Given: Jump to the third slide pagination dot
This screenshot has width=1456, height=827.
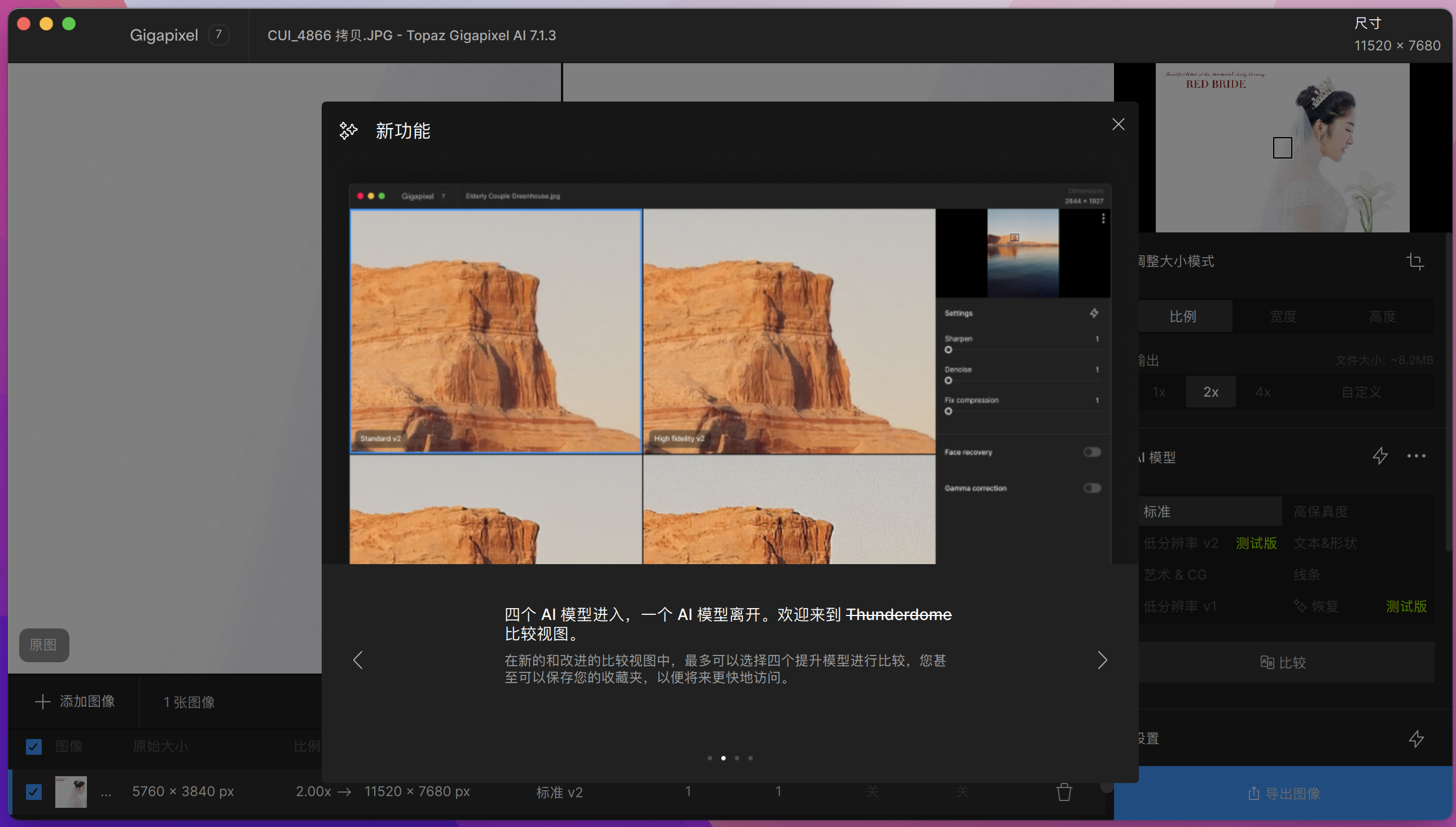Looking at the screenshot, I should coord(737,758).
